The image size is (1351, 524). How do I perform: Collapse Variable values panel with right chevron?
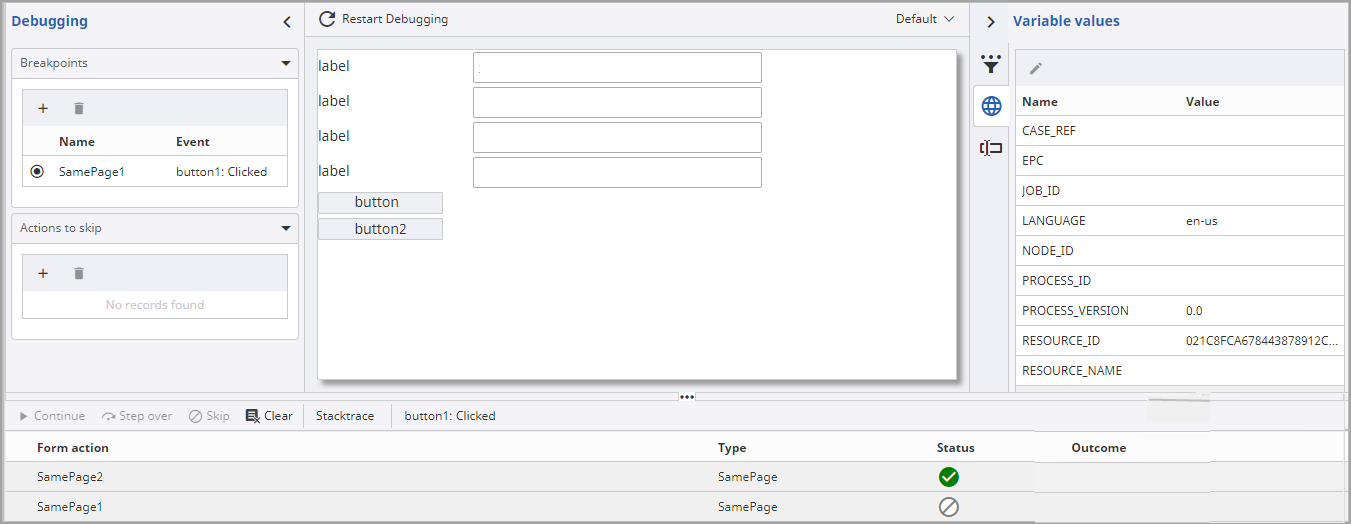point(990,21)
